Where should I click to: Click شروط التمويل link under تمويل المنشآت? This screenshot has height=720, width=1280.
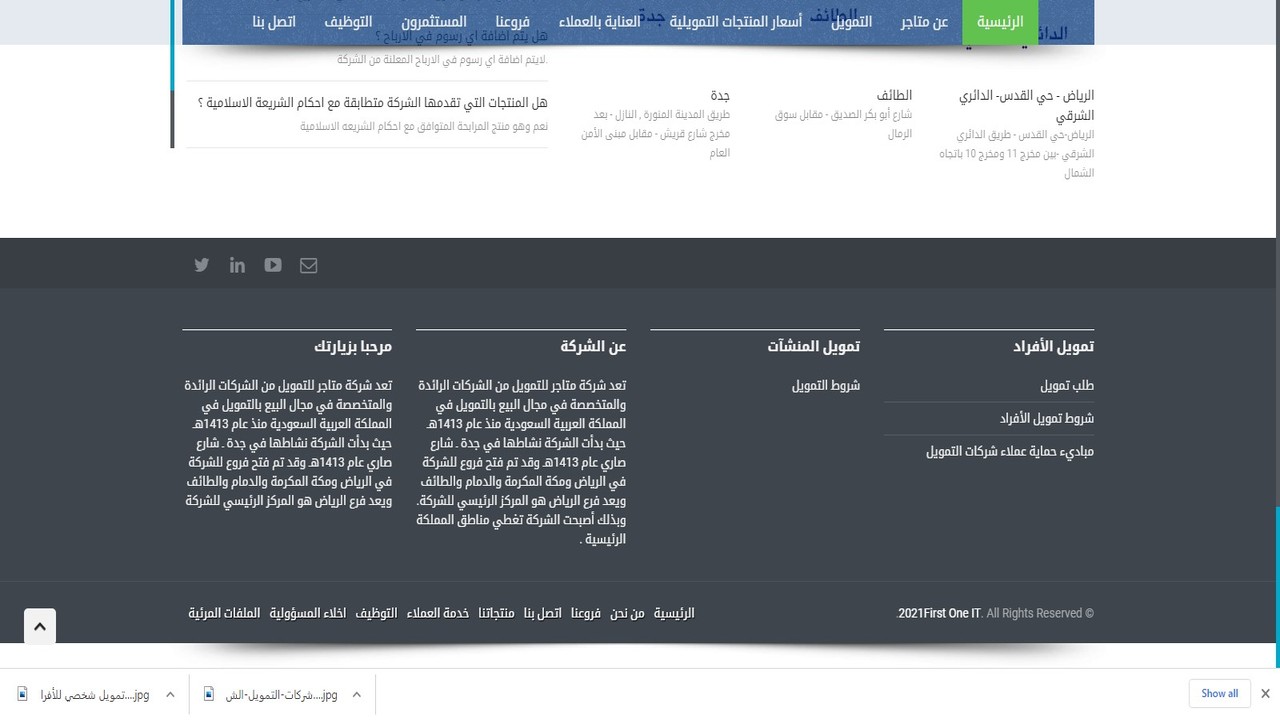[x=826, y=385]
